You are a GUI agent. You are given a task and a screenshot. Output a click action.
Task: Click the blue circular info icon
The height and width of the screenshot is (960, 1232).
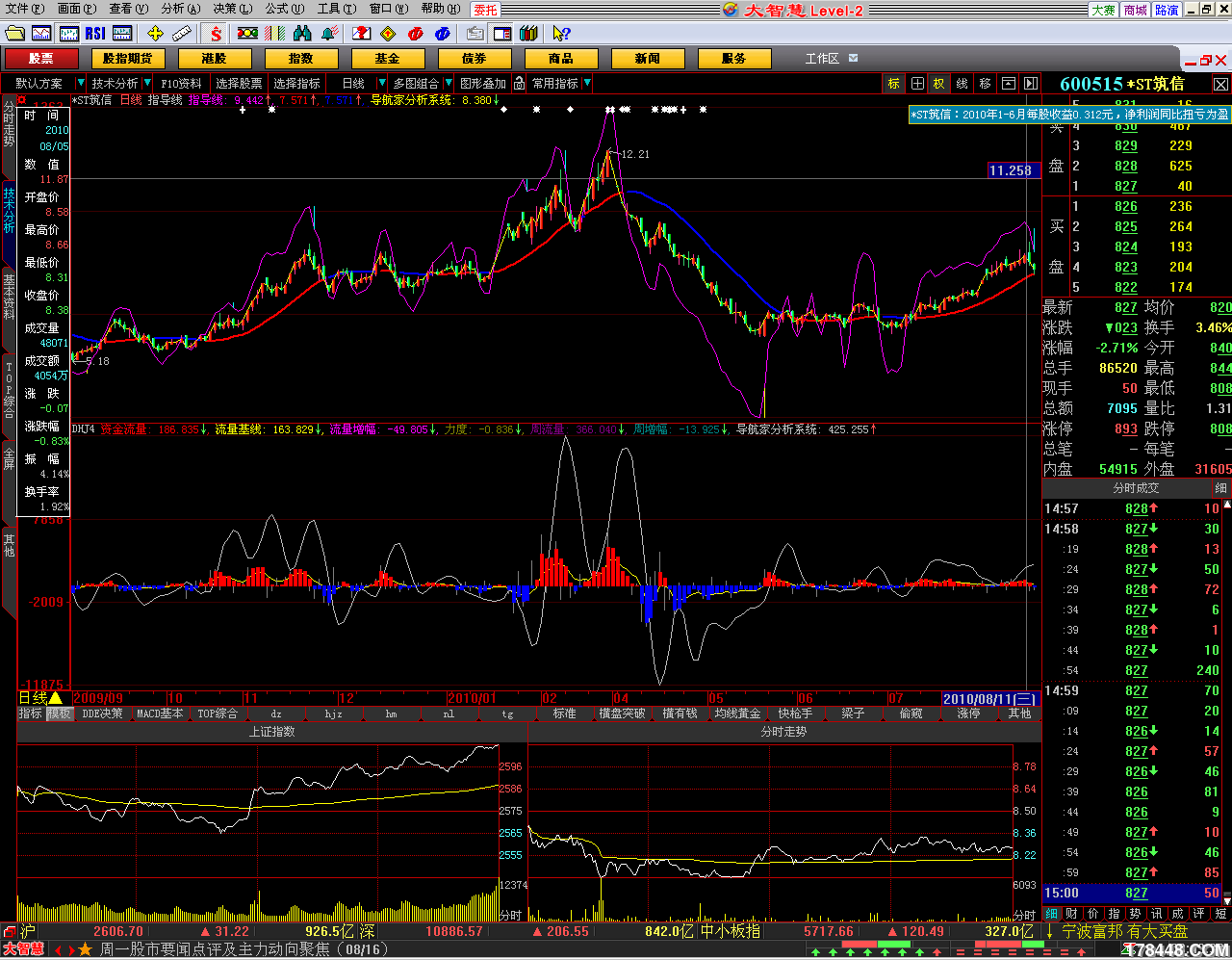tap(442, 34)
